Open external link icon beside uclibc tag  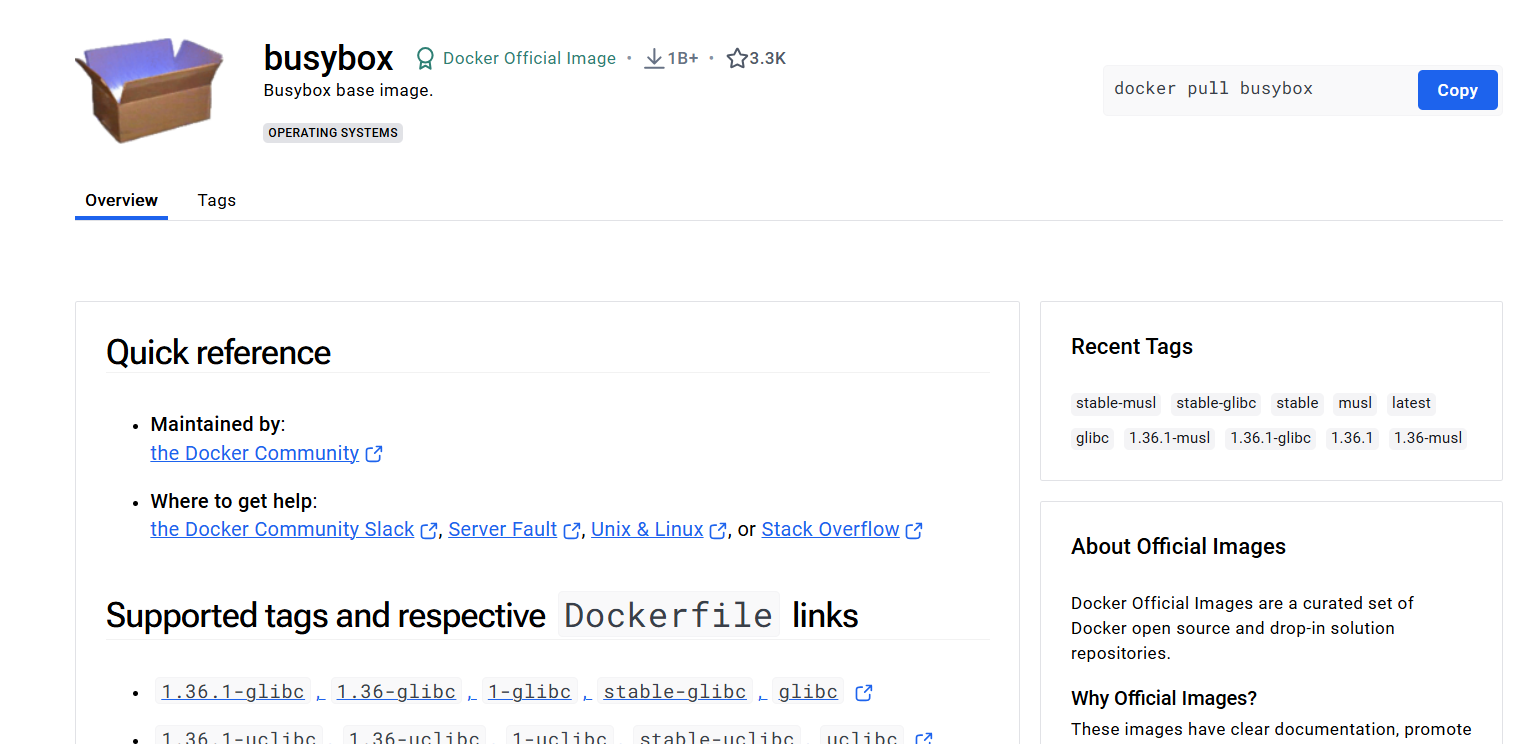tap(923, 738)
